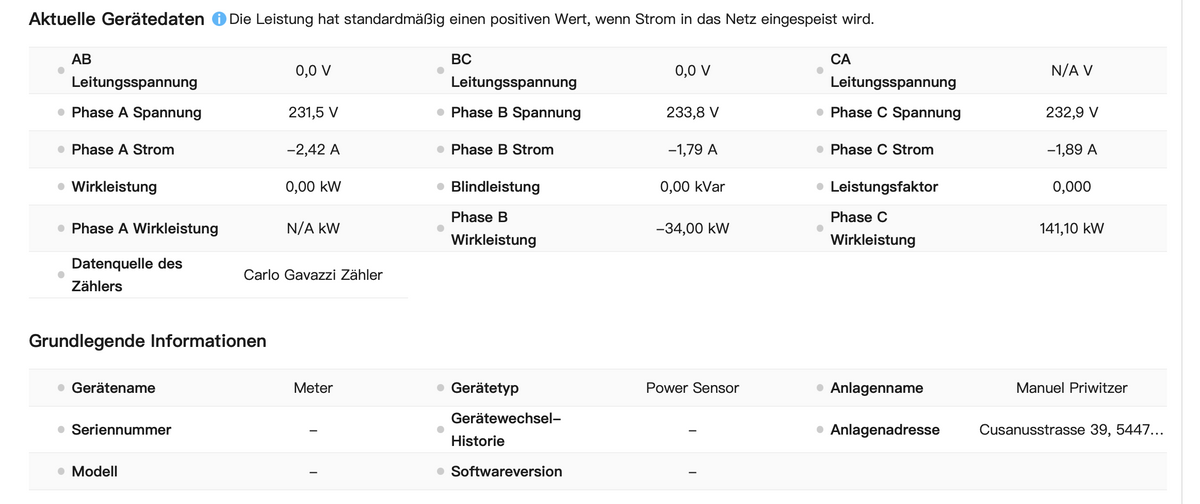
Task: Click the bullet icon beside Gerätename
Action: [x=61, y=388]
